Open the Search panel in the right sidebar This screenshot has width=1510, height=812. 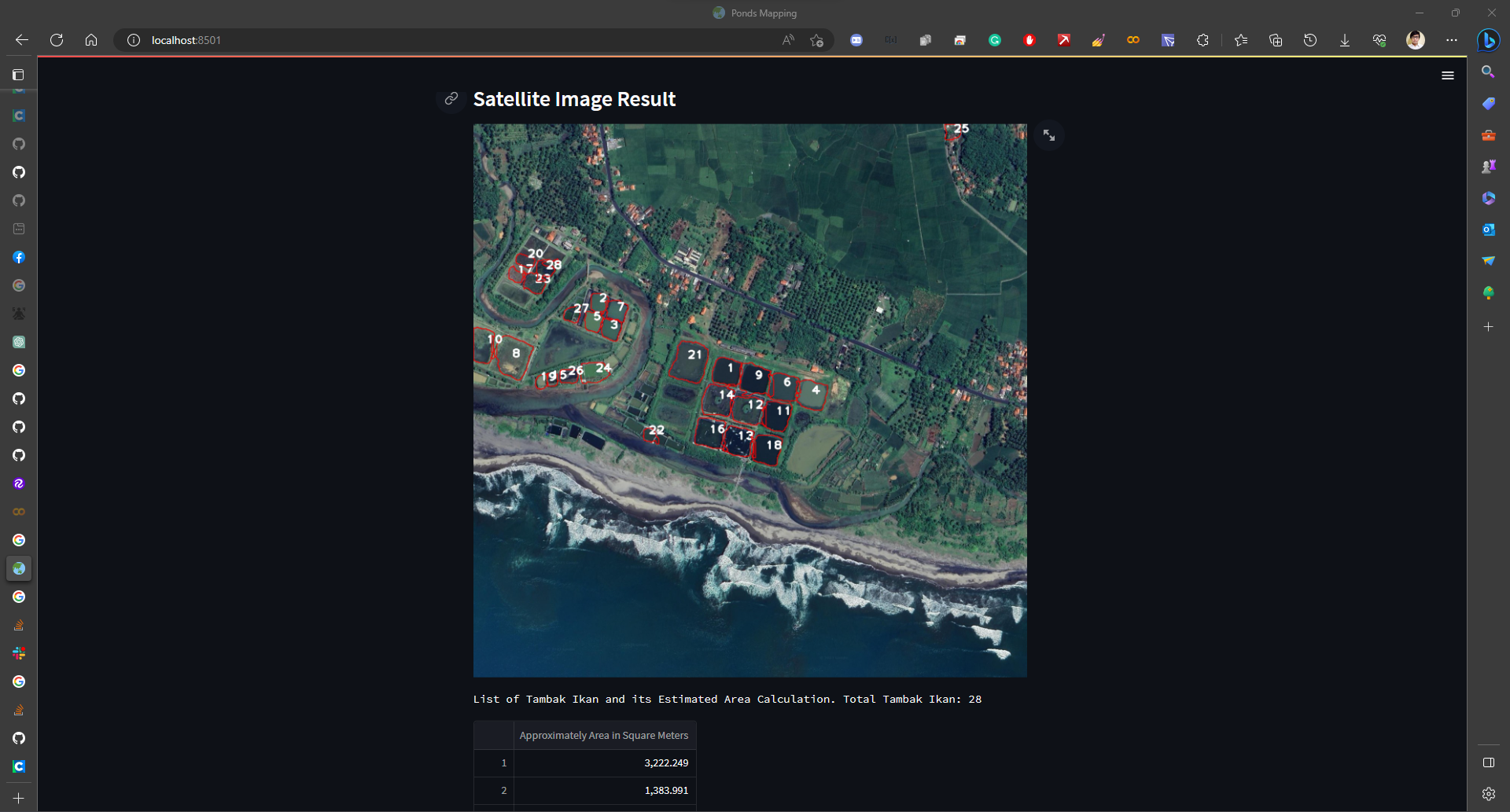coord(1489,72)
